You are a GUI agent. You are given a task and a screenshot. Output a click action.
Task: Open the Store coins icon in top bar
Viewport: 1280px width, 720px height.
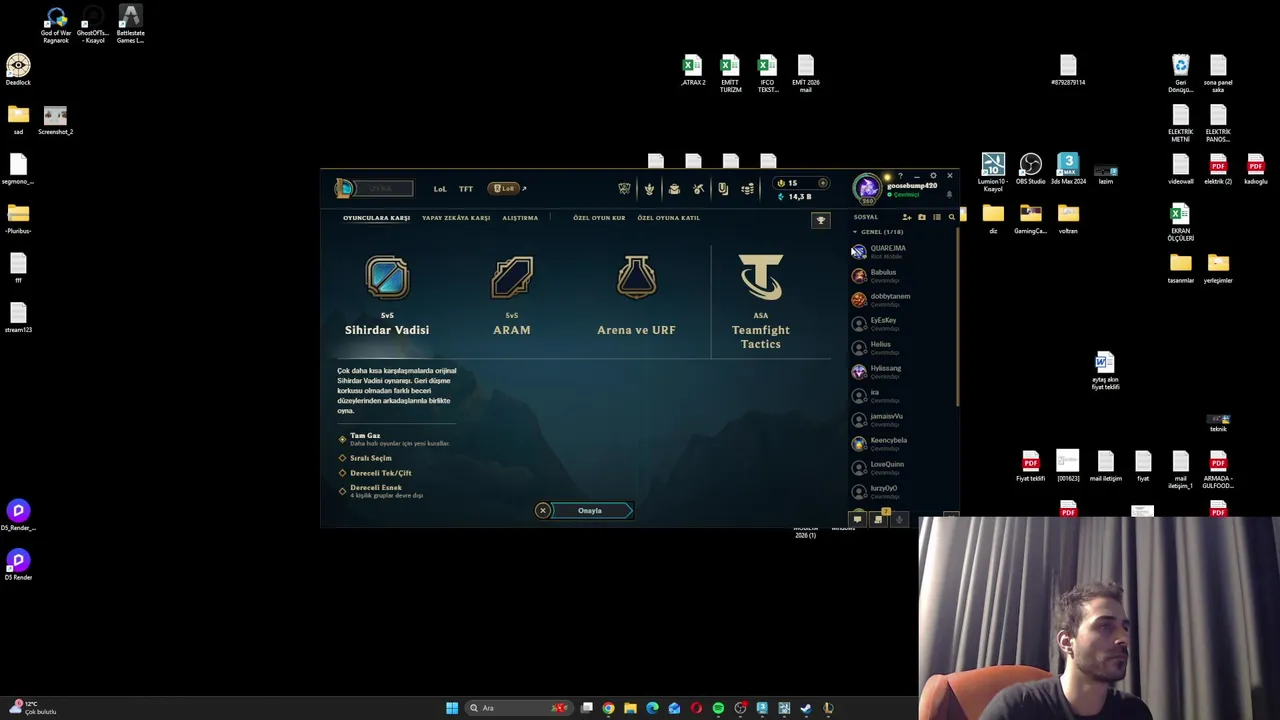(747, 189)
